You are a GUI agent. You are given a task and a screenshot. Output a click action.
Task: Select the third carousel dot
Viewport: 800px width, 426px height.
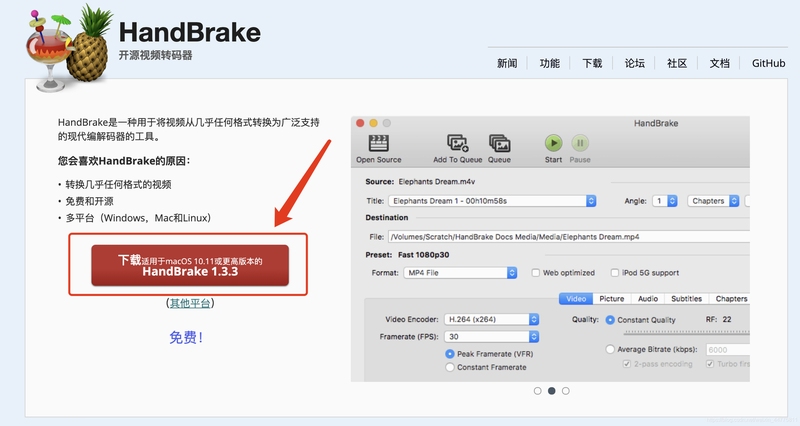[566, 391]
